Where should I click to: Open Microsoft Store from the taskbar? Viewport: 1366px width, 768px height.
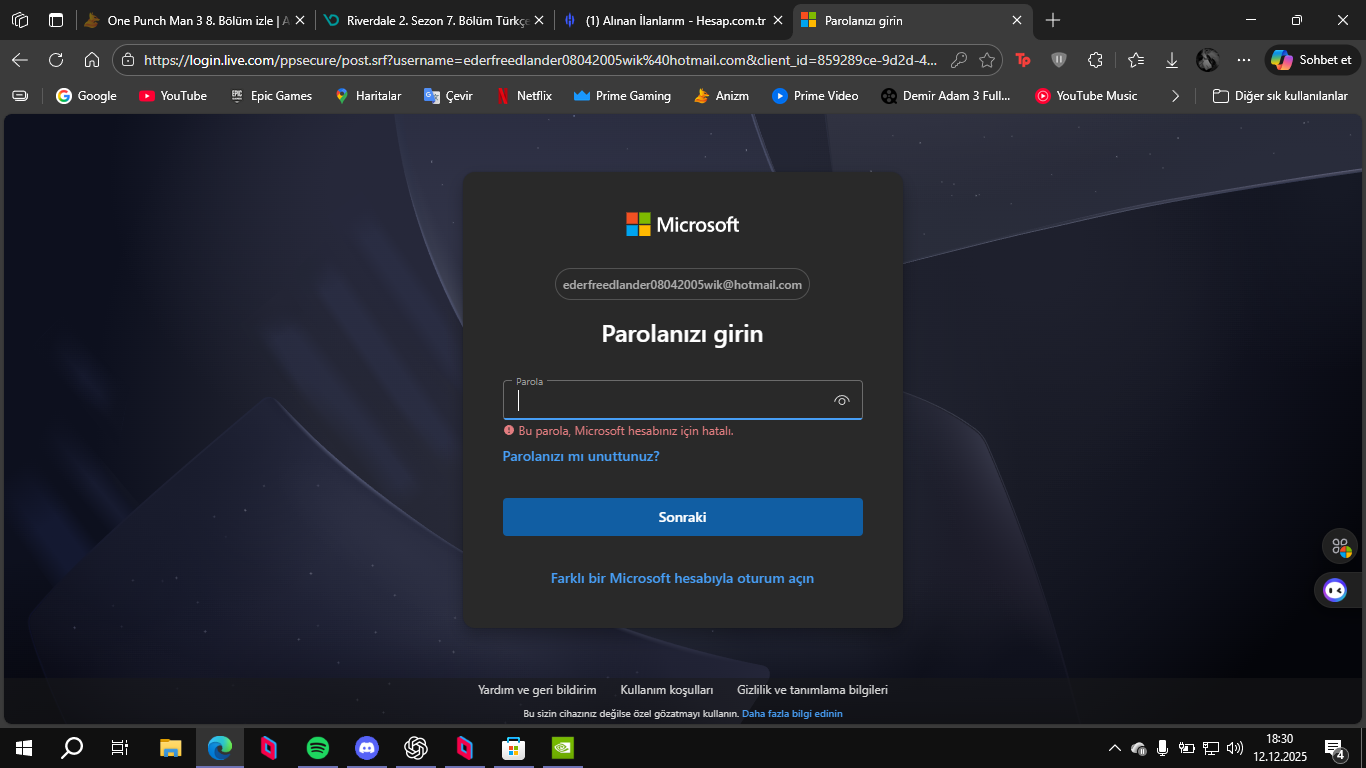click(513, 747)
